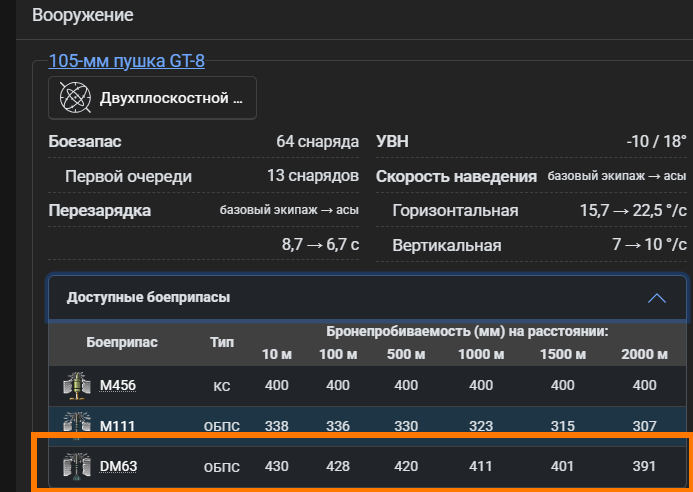Click the ОБПС type in DM63 row
693x492 pixels.
[222, 466]
